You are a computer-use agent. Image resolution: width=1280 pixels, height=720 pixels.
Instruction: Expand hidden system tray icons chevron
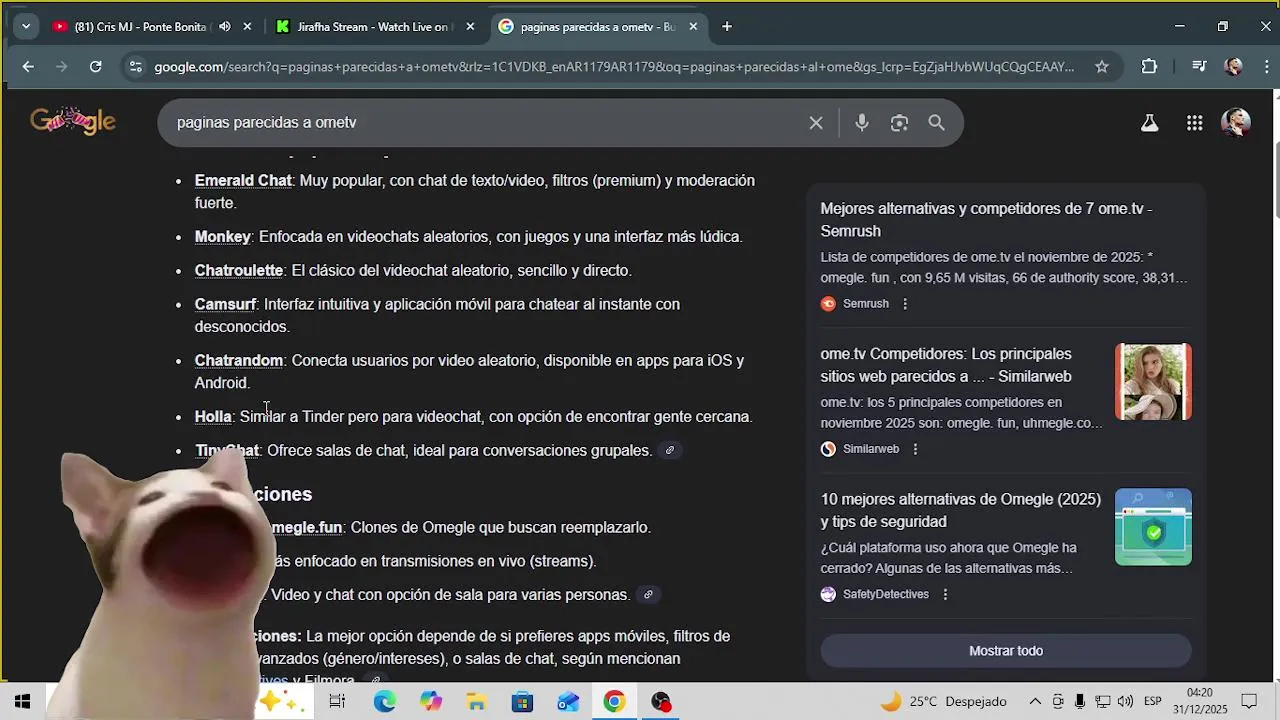coord(1035,702)
